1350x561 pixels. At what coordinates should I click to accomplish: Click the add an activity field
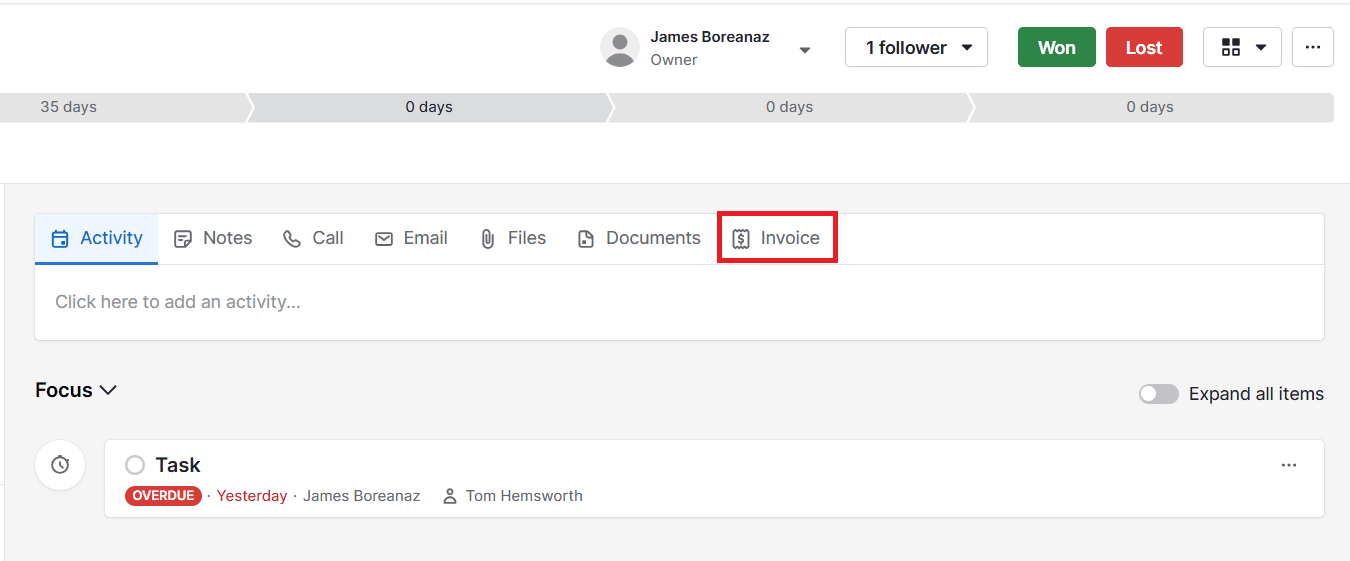pyautogui.click(x=679, y=302)
